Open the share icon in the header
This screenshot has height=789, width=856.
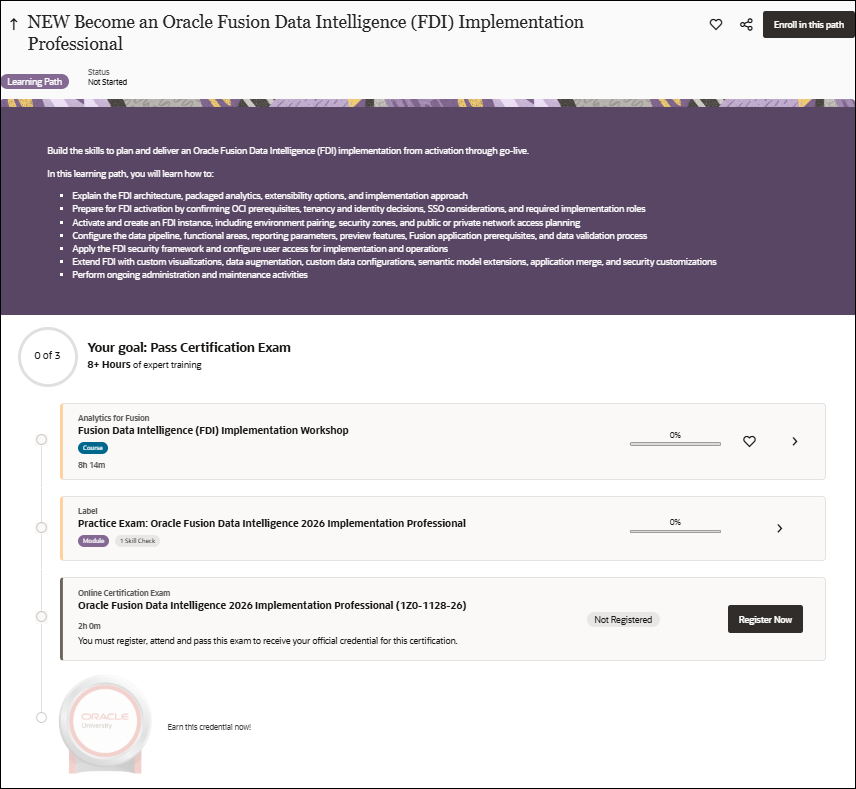click(746, 25)
